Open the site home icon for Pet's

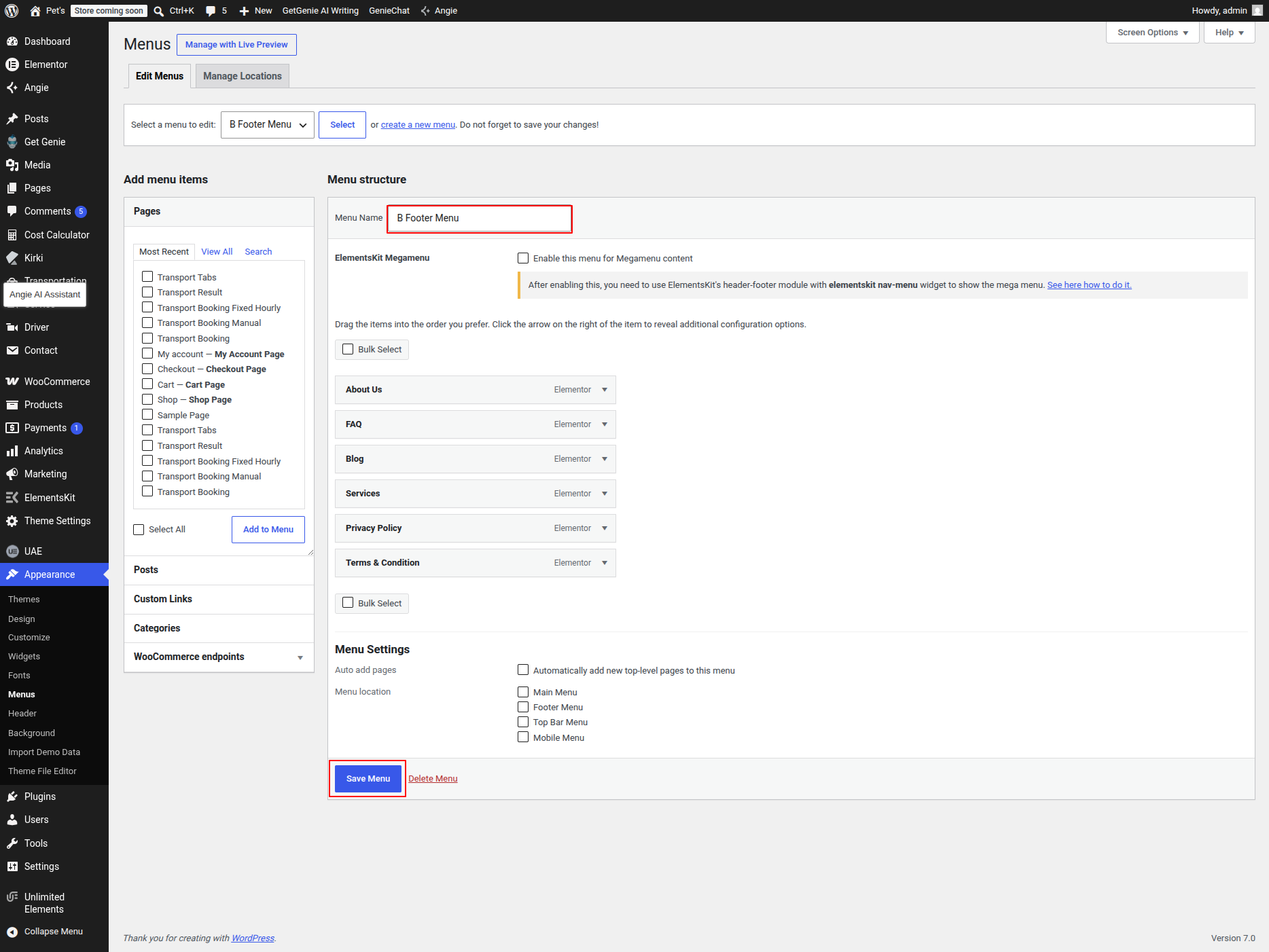tap(35, 11)
